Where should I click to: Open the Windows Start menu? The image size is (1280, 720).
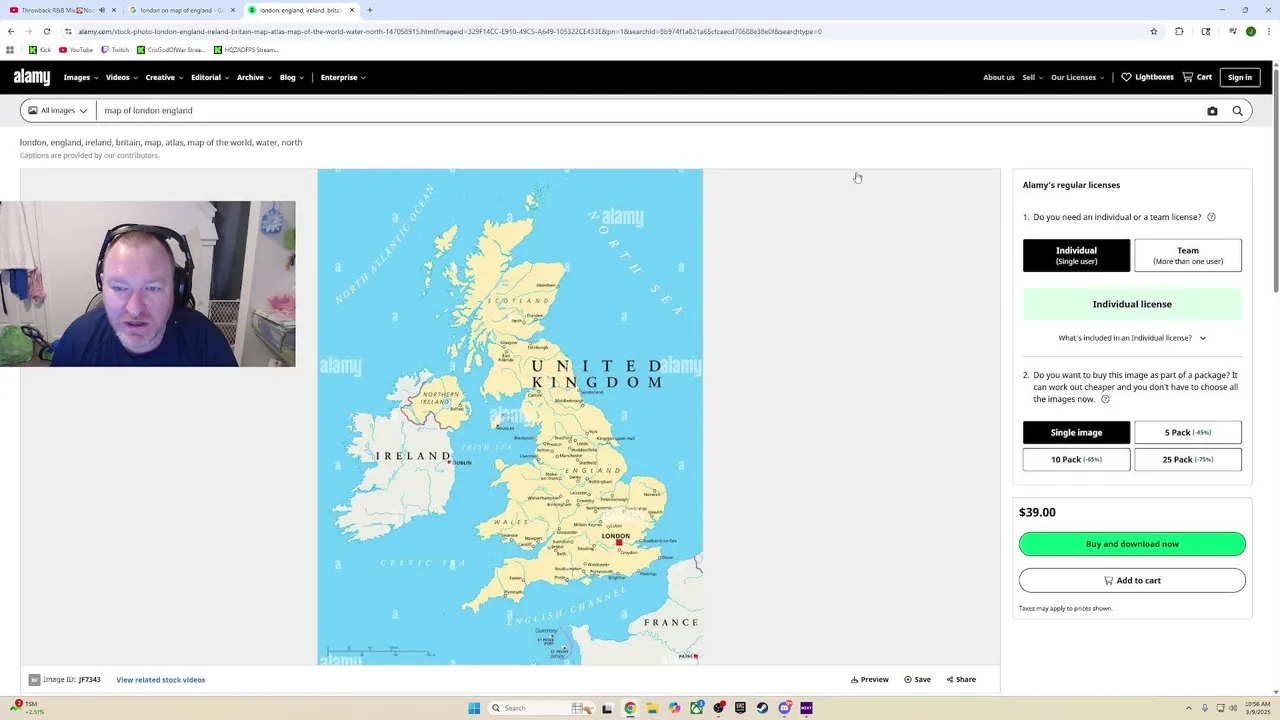474,708
